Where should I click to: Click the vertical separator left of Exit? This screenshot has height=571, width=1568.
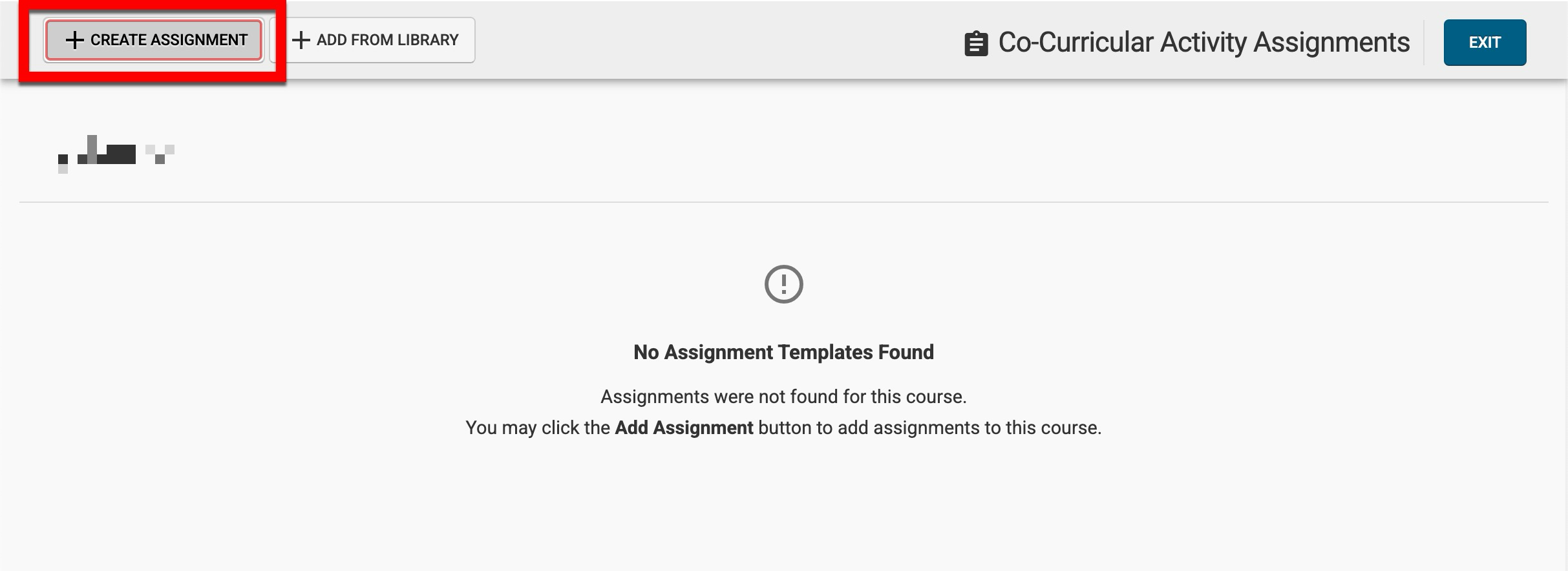click(x=1425, y=43)
